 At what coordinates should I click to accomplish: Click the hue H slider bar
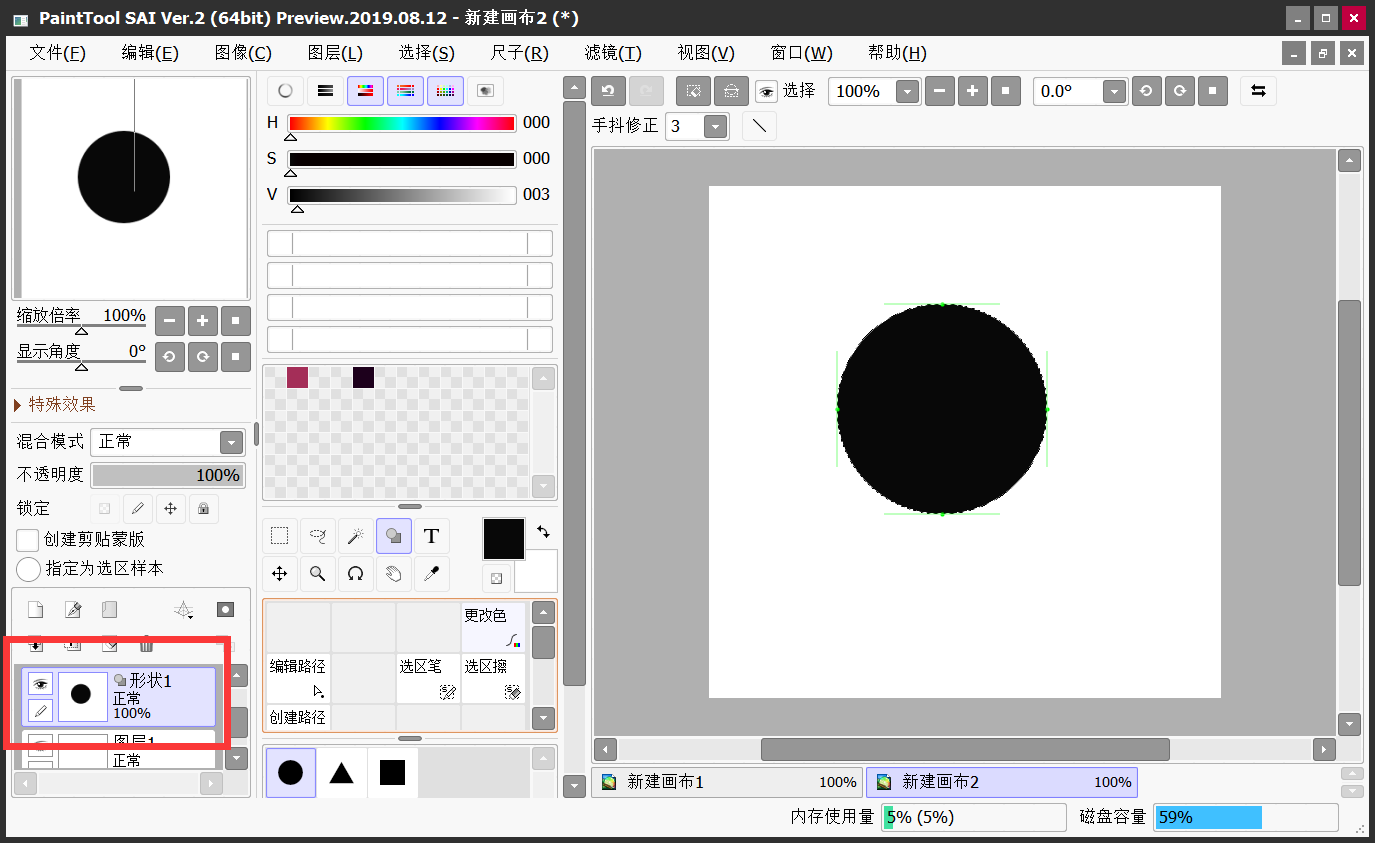click(x=402, y=124)
